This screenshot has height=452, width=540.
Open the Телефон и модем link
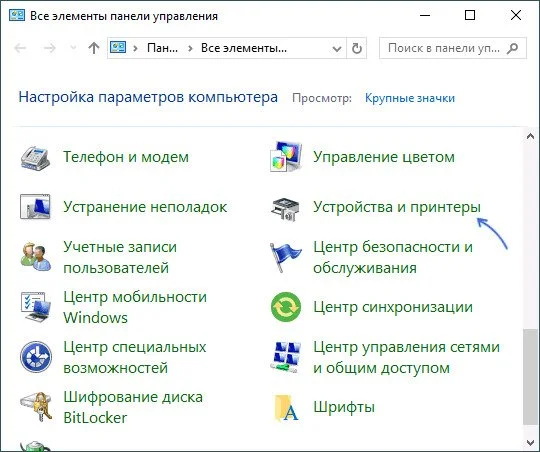[x=126, y=157]
